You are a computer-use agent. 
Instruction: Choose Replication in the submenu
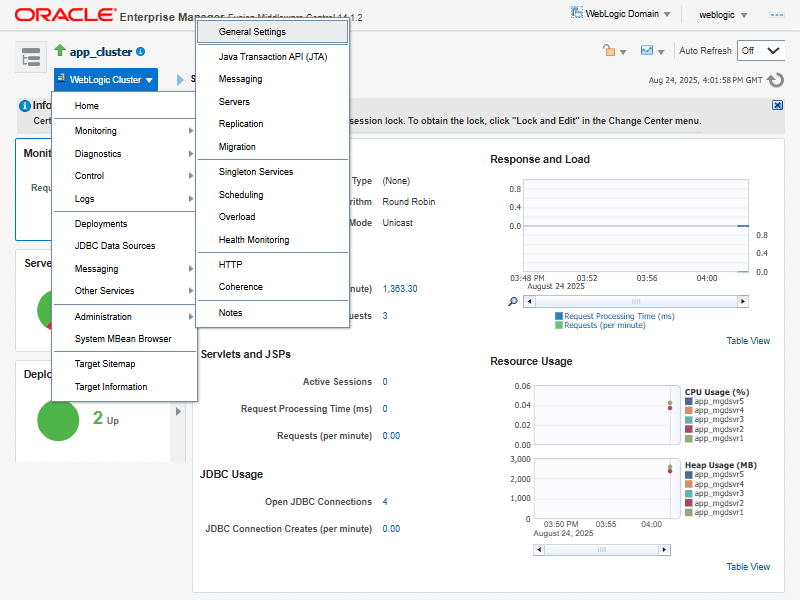272,123
